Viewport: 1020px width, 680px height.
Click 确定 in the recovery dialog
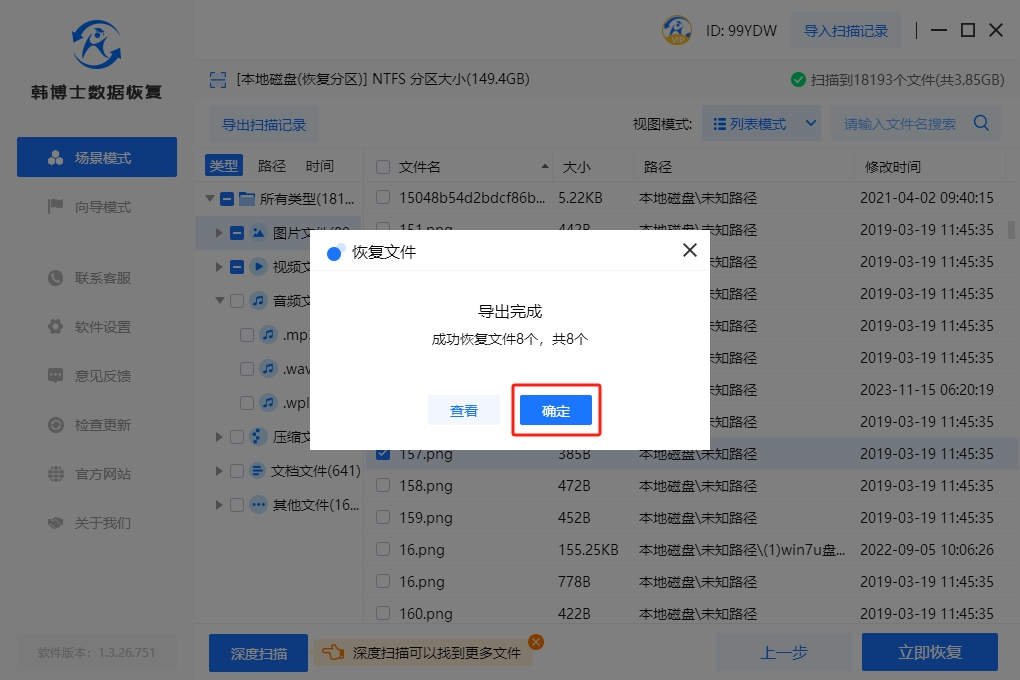click(556, 410)
